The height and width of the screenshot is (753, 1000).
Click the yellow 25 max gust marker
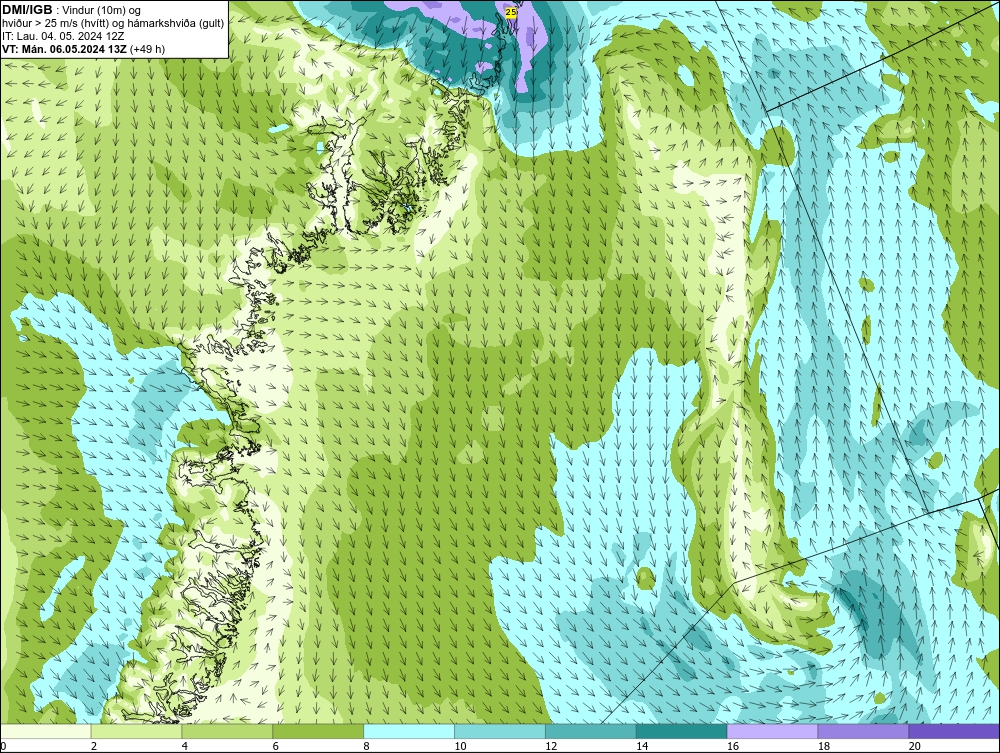click(510, 11)
